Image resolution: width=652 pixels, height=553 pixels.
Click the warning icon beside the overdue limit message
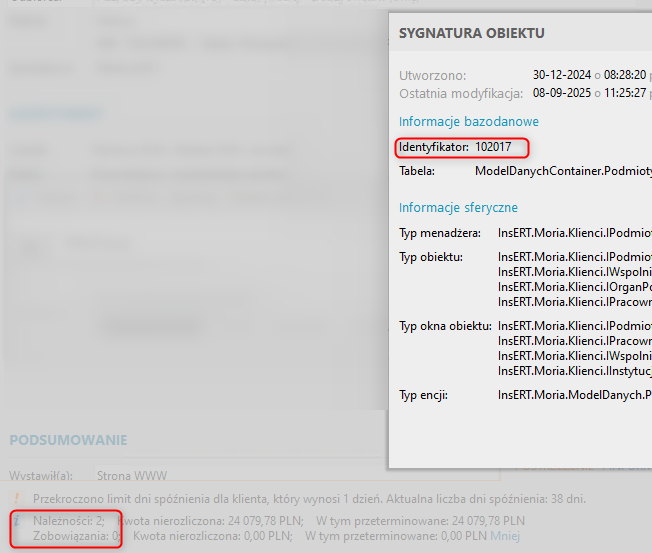coord(17,498)
